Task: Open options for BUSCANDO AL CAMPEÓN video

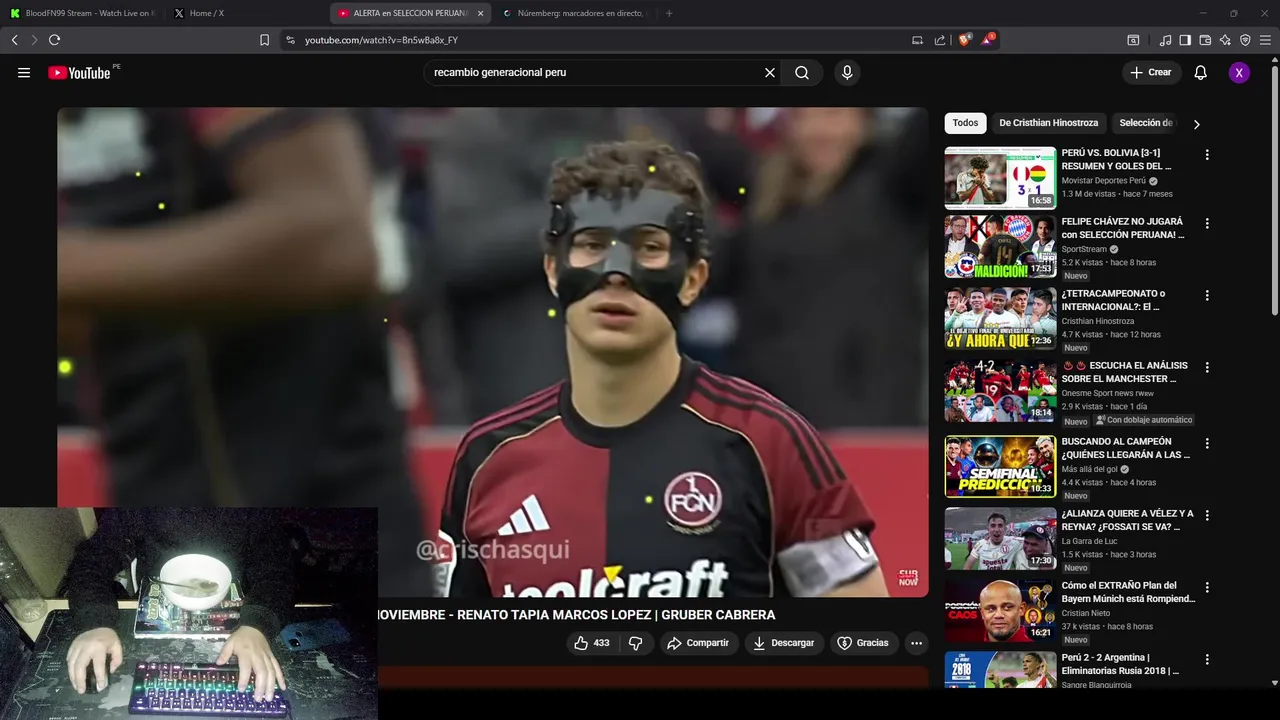Action: 1207,443
